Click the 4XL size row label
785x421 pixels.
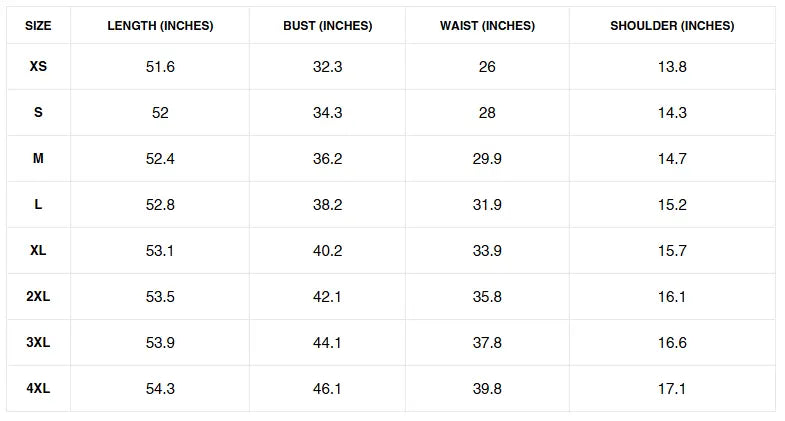[x=38, y=388]
